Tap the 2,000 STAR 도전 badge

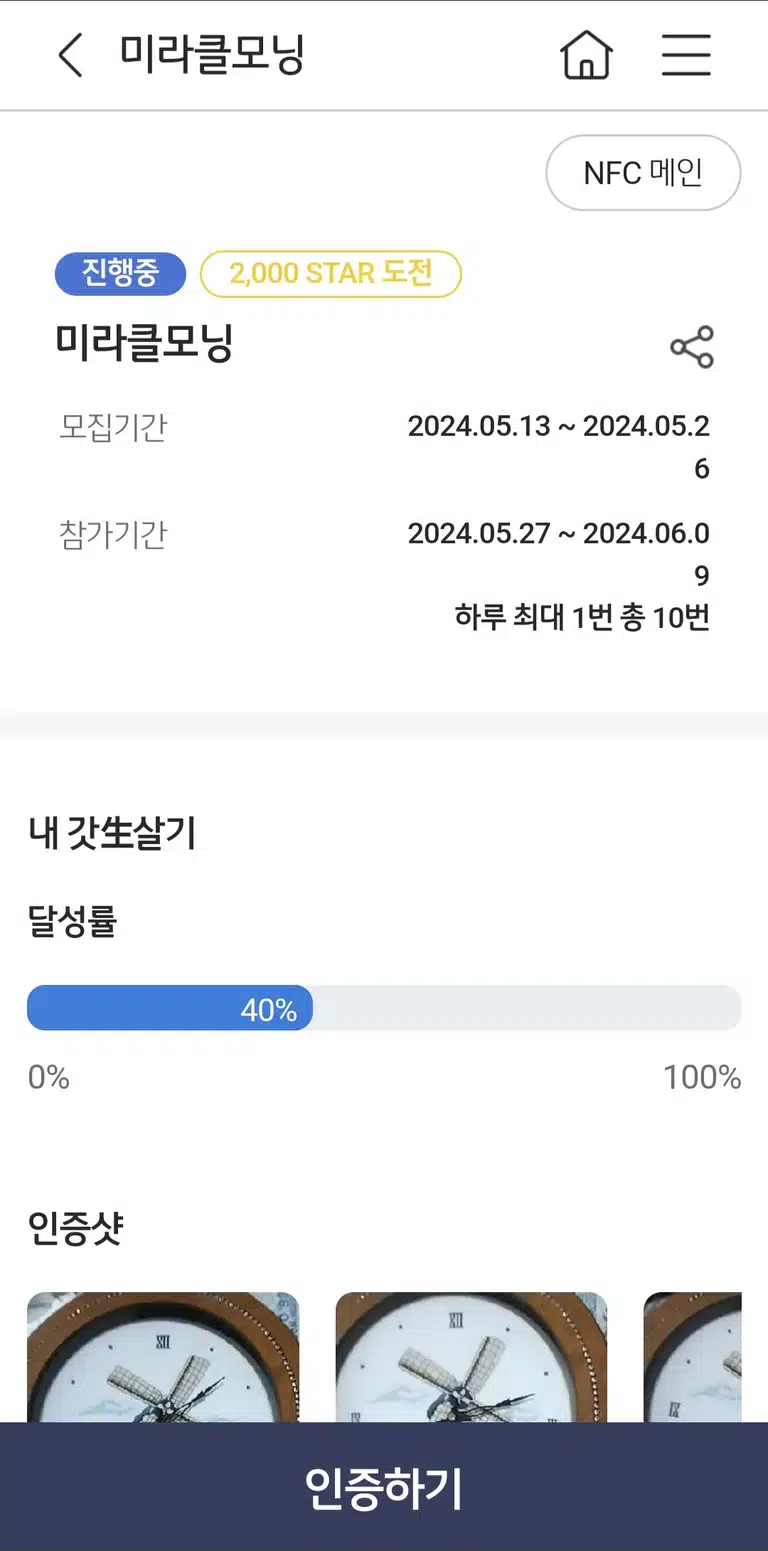click(331, 274)
